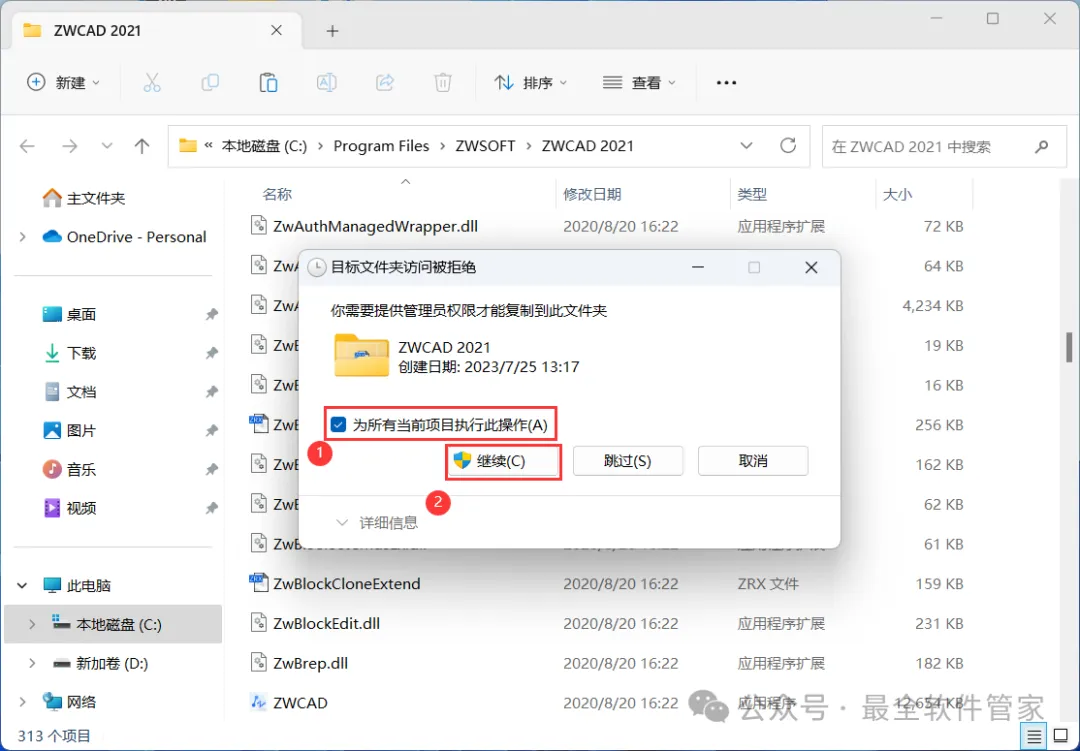Click 跳过(S) button
The height and width of the screenshot is (751, 1080).
[x=627, y=461]
